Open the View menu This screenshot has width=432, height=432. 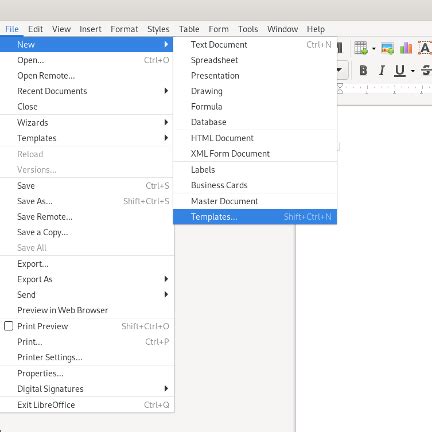pos(61,29)
